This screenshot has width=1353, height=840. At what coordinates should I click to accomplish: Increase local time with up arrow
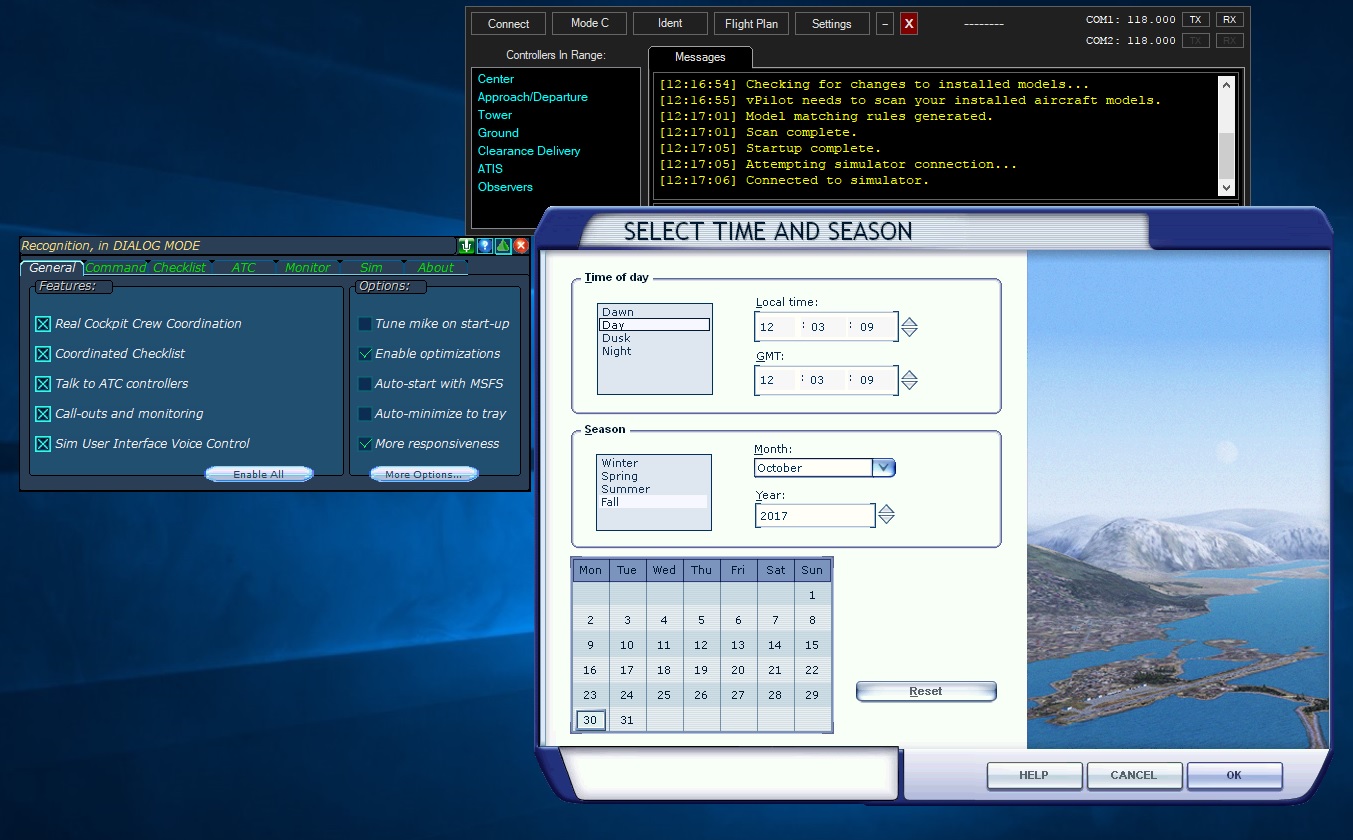tap(909, 321)
